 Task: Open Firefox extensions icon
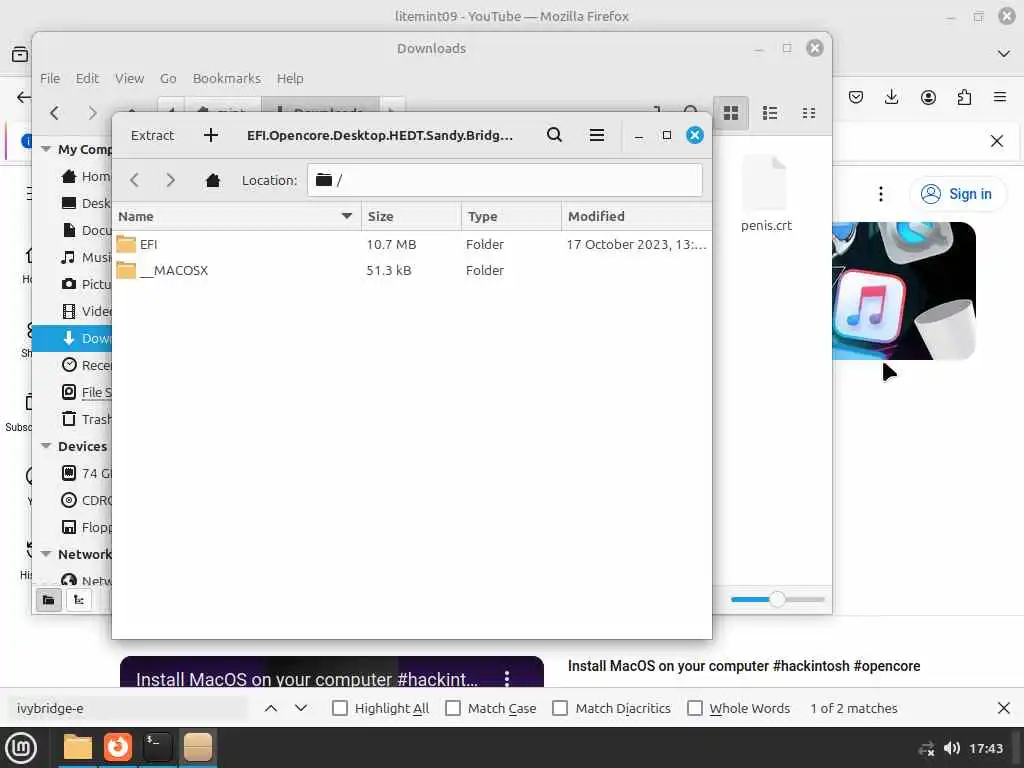click(x=964, y=97)
